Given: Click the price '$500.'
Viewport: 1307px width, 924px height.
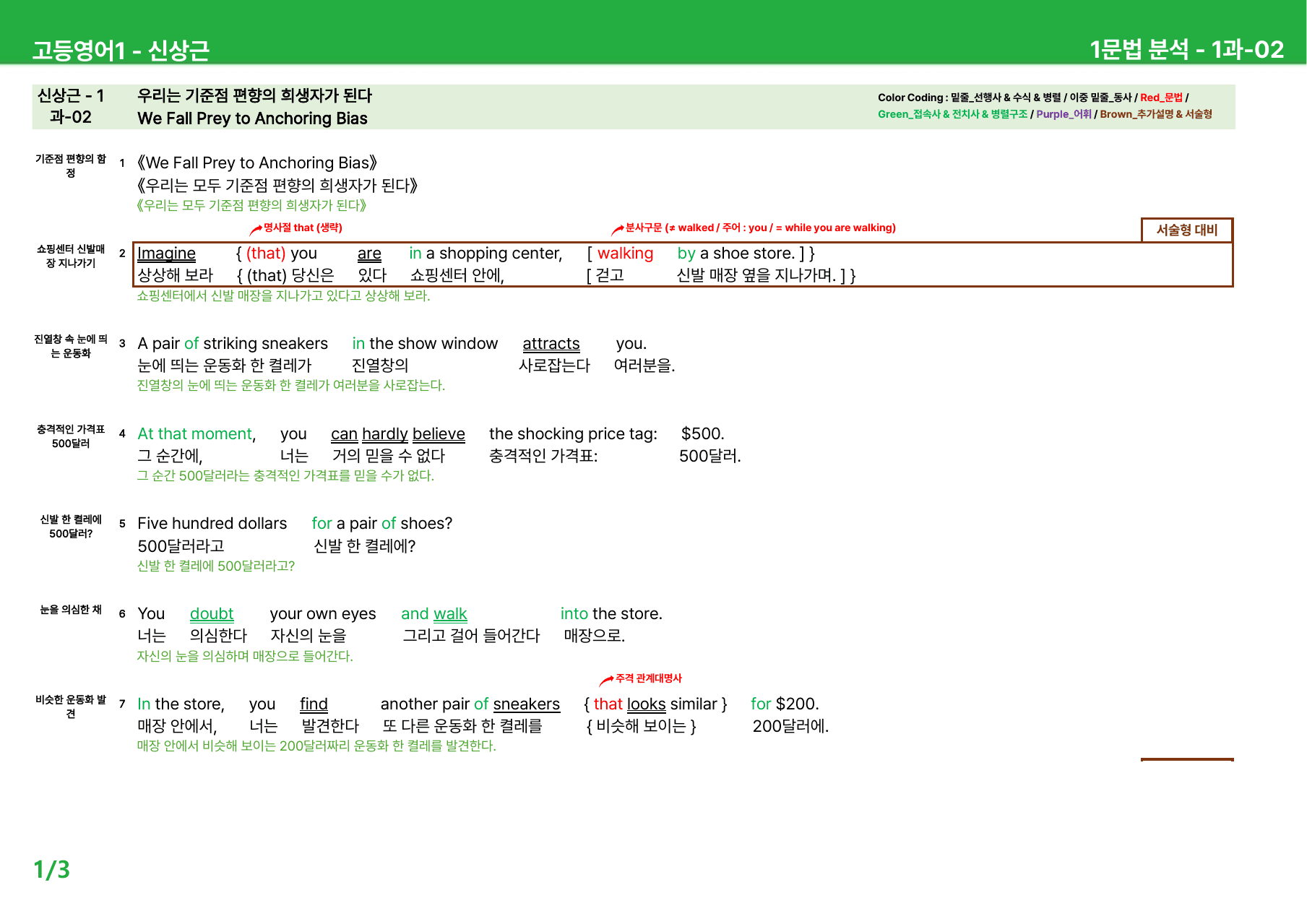Looking at the screenshot, I should 703,433.
